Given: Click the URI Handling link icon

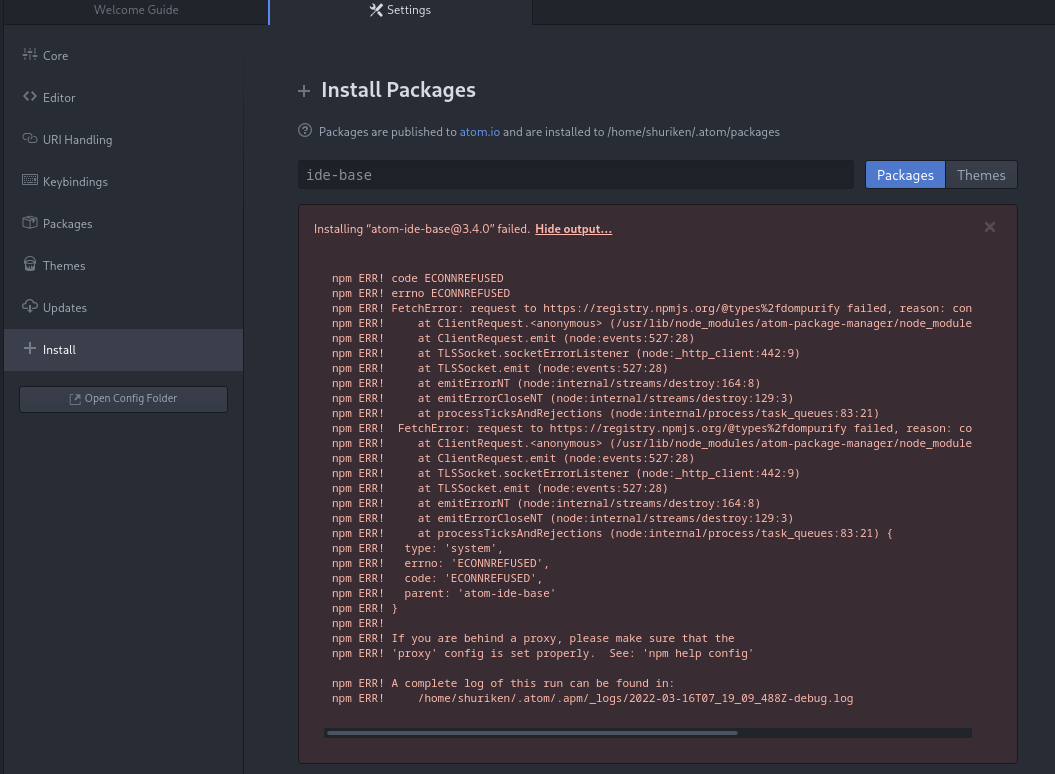Looking at the screenshot, I should [30, 138].
